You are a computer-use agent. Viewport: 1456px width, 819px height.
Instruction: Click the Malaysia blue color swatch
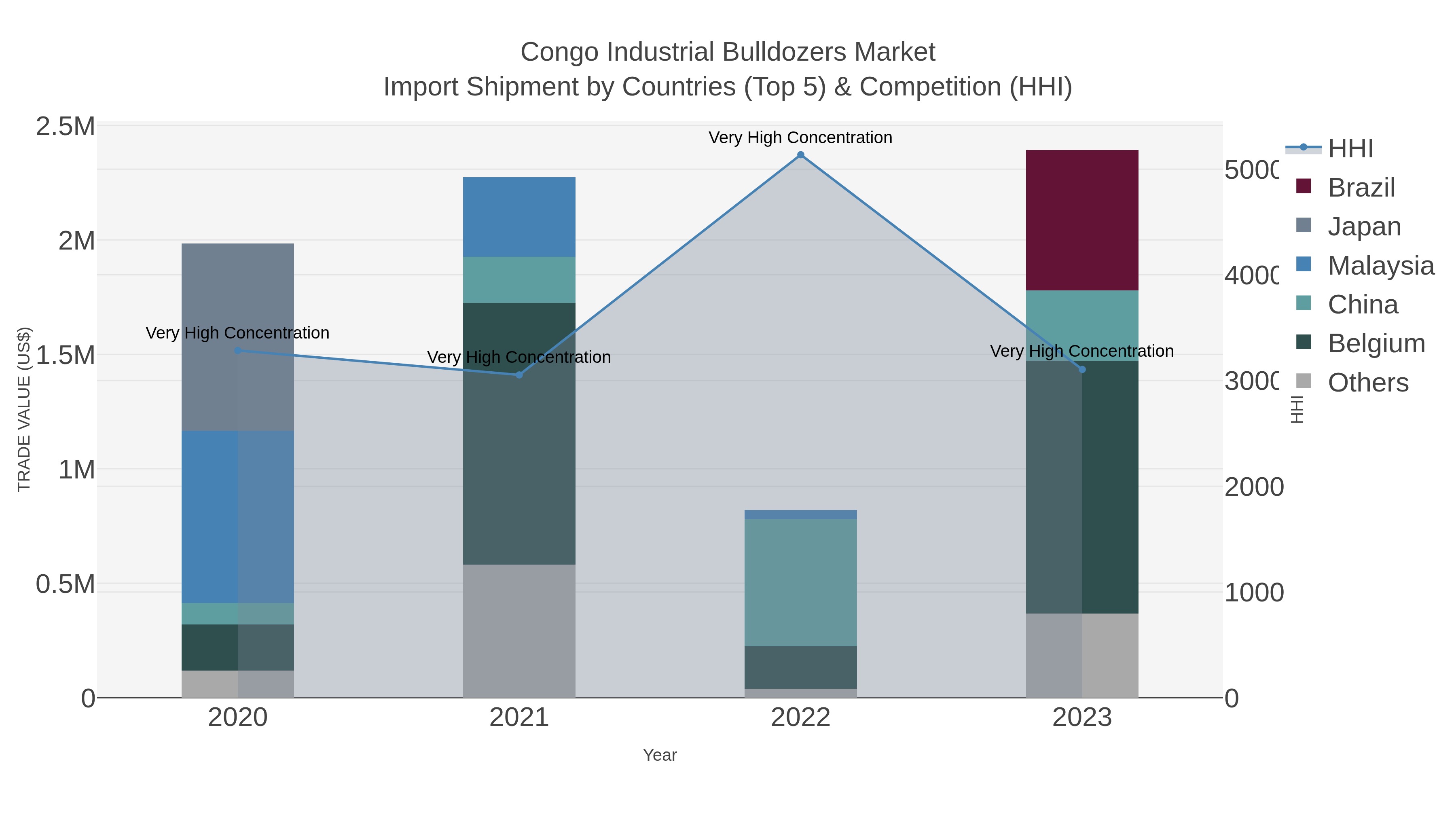click(x=1303, y=264)
